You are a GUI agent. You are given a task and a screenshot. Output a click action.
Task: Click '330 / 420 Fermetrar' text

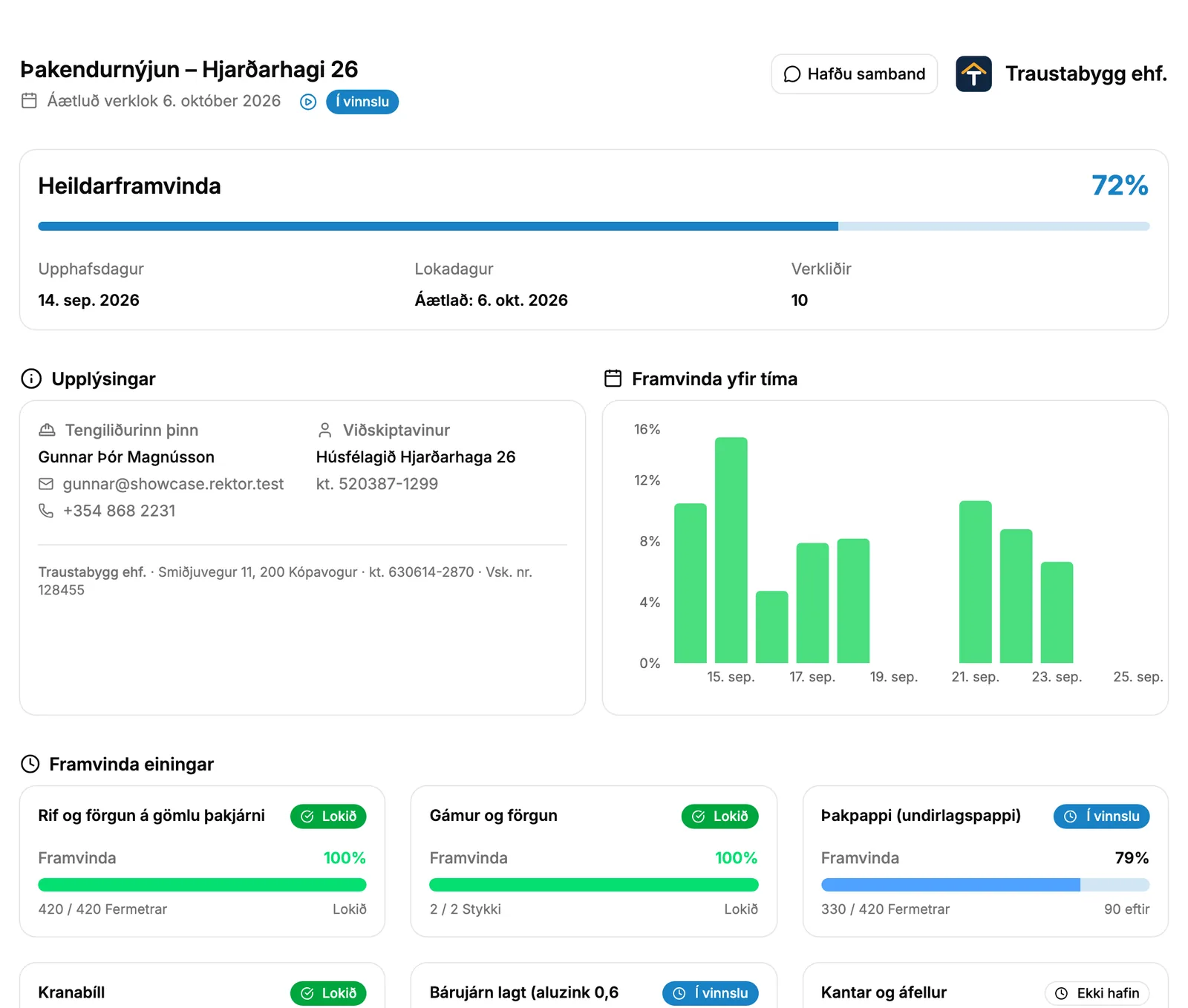click(x=885, y=909)
